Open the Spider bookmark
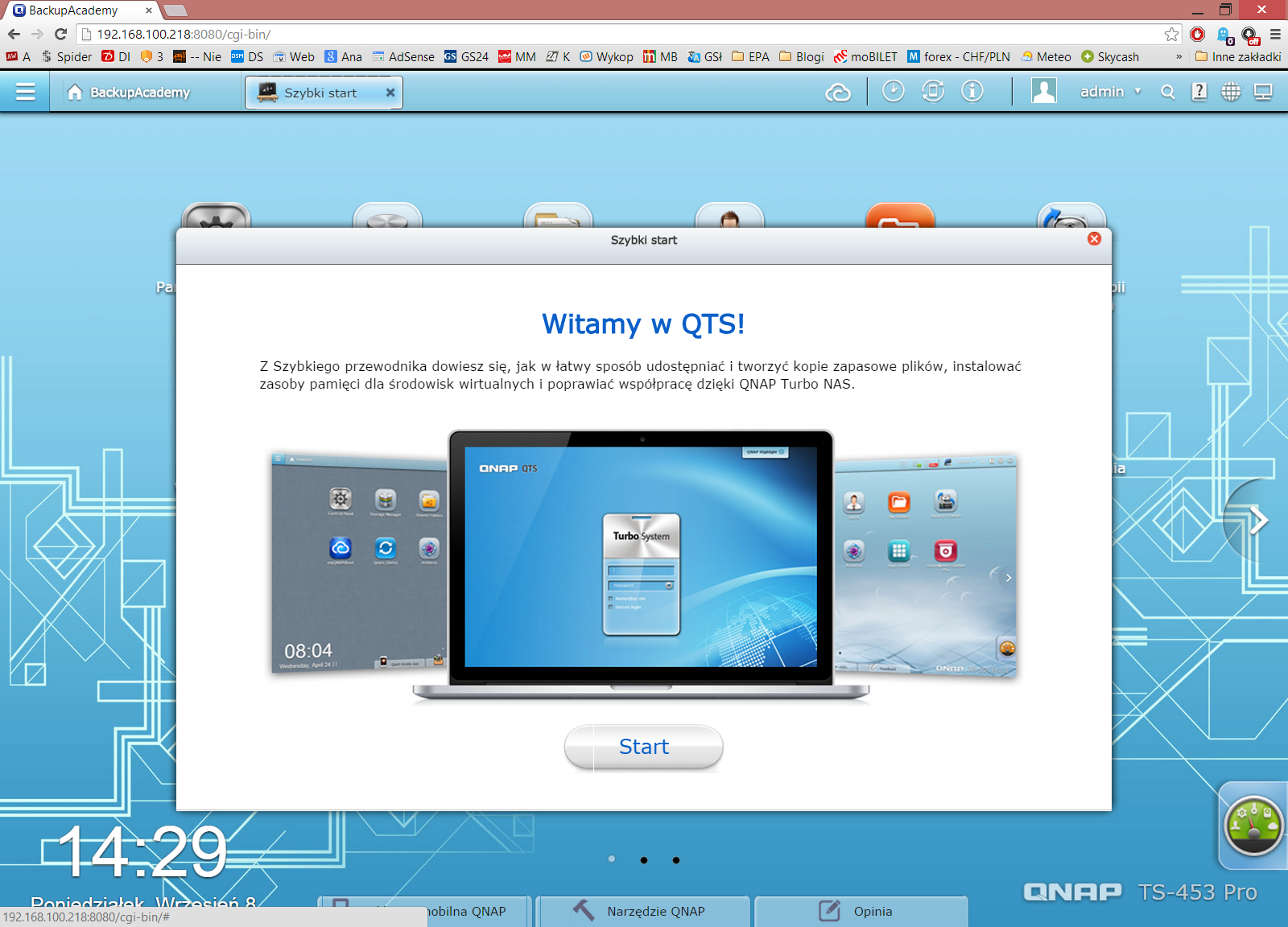 66,56
